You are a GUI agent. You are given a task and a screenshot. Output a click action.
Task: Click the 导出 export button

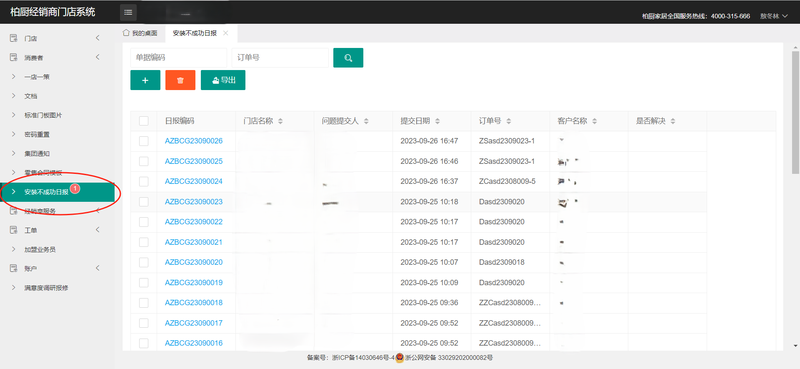[x=223, y=80]
